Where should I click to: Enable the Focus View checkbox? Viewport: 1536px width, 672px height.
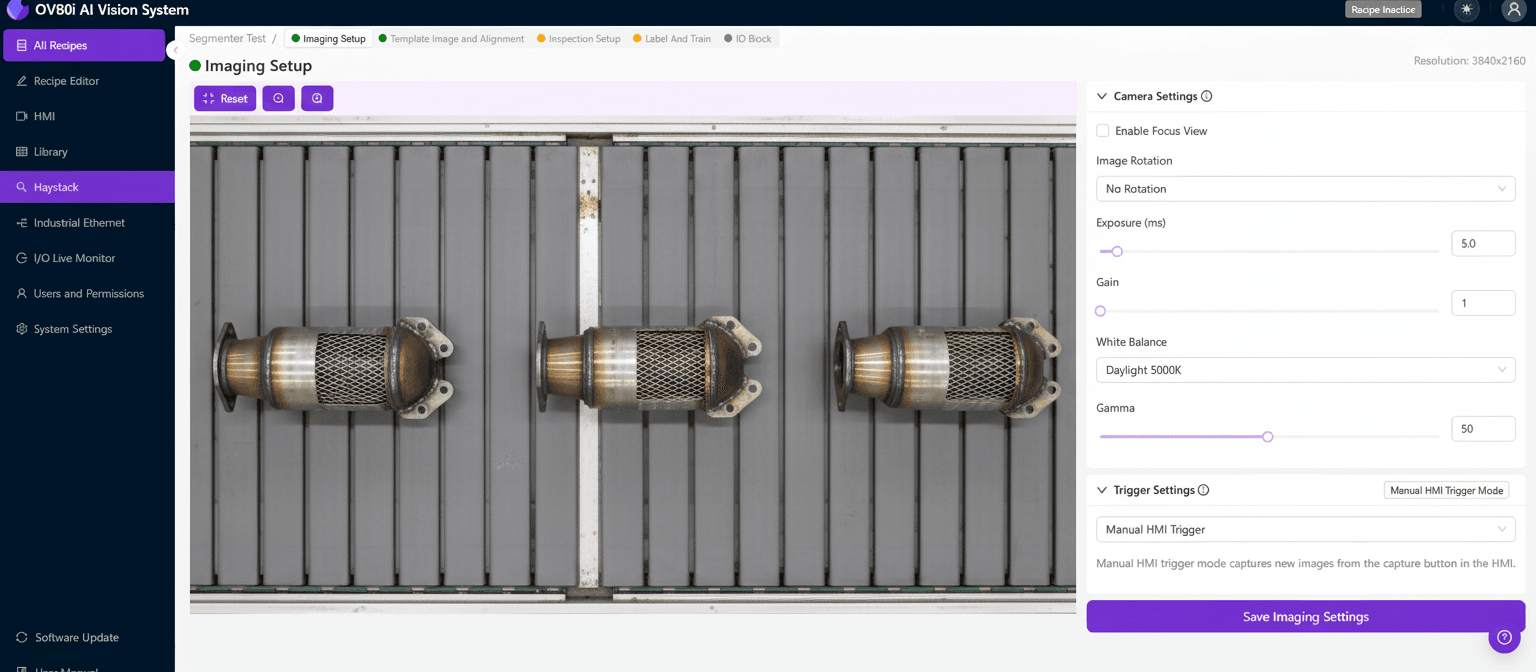[1101, 130]
